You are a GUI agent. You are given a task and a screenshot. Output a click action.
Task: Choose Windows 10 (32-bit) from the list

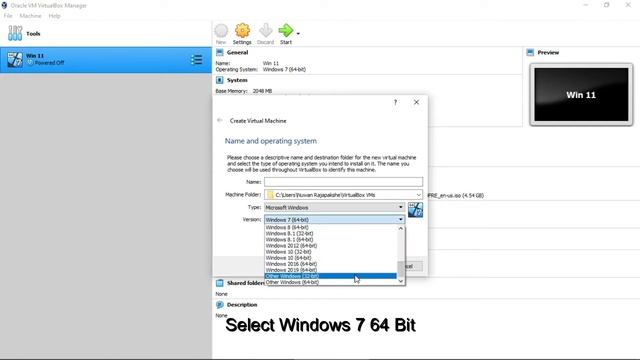point(331,252)
